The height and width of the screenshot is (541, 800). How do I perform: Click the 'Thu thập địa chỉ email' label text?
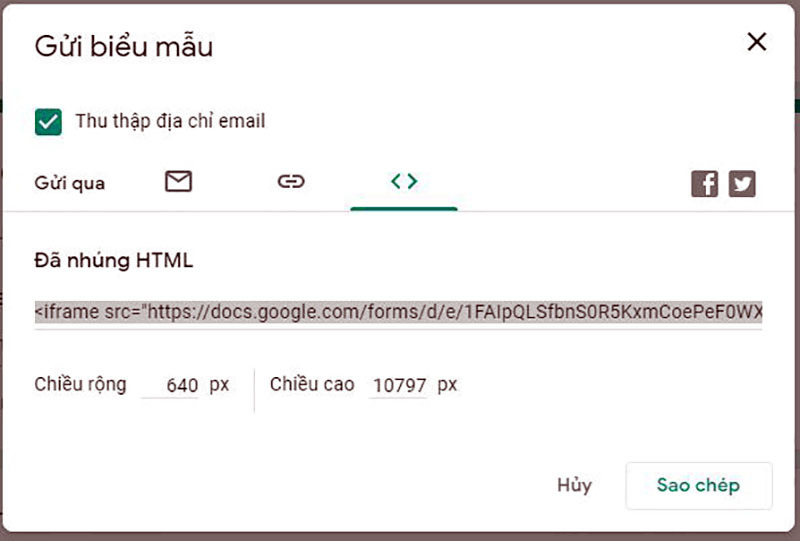point(170,122)
